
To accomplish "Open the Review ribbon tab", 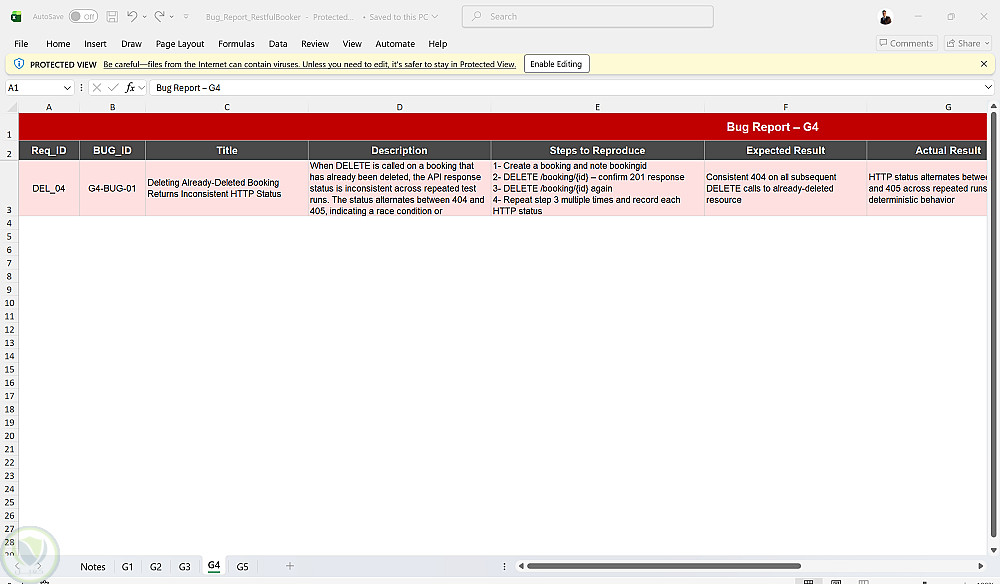I will pos(315,43).
